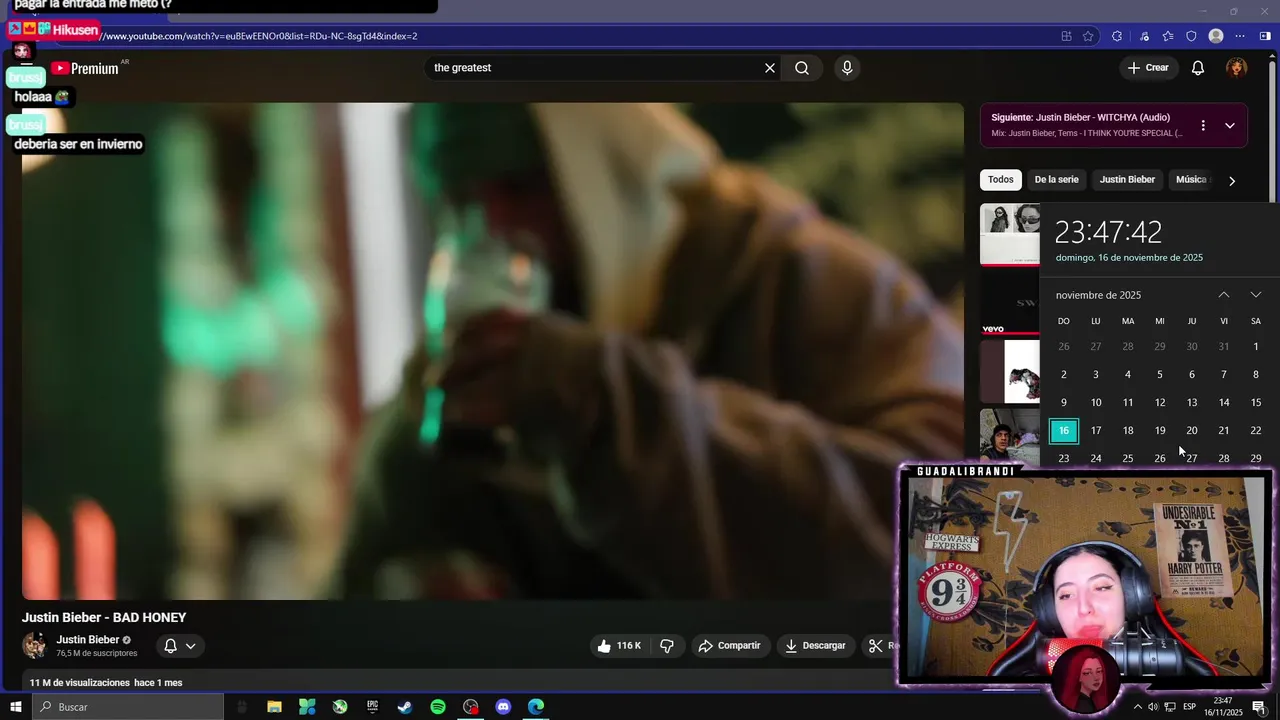
Task: Click the YouTube Premium logo
Action: [85, 68]
